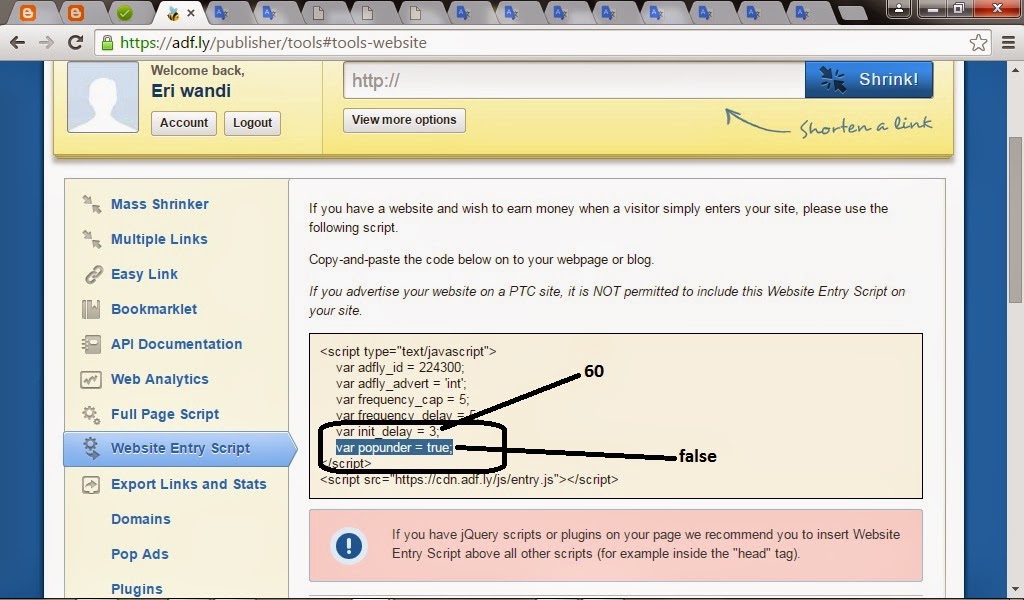This screenshot has height=600, width=1024.
Task: Open a new browser tab
Action: [x=852, y=12]
